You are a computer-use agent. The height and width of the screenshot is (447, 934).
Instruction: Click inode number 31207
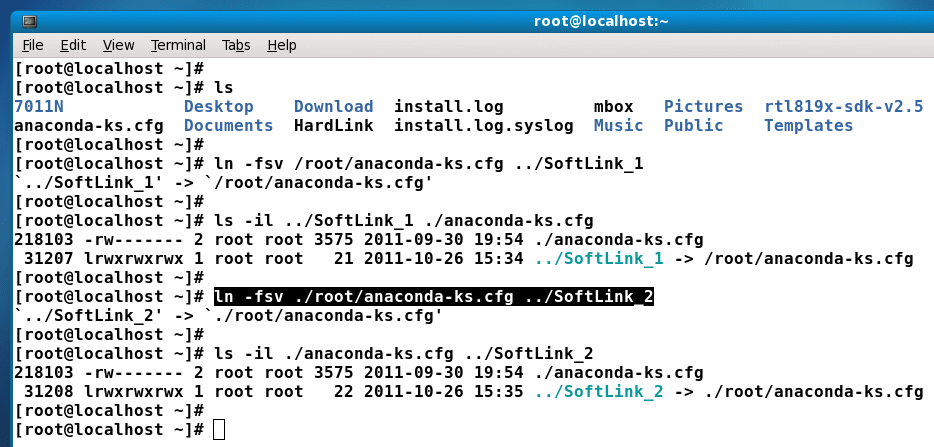click(x=49, y=259)
